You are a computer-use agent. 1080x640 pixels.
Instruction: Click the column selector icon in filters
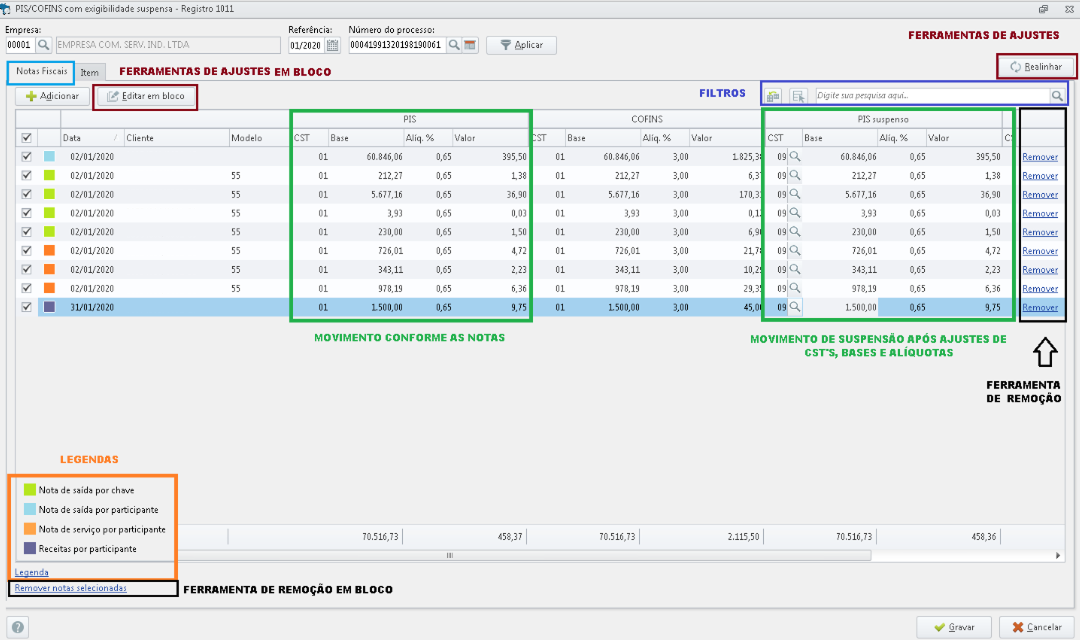pos(798,96)
